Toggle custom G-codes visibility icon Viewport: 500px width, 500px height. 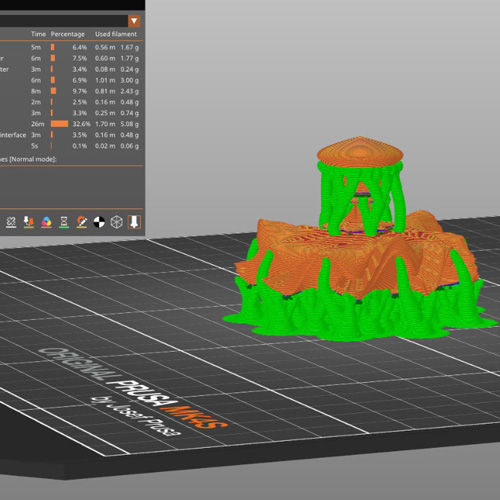pos(81,222)
